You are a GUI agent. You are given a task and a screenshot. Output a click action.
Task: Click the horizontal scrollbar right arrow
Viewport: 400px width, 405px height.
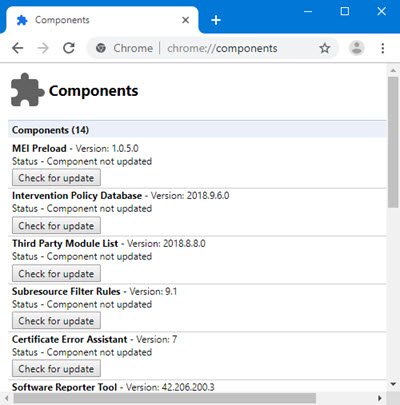pos(380,398)
